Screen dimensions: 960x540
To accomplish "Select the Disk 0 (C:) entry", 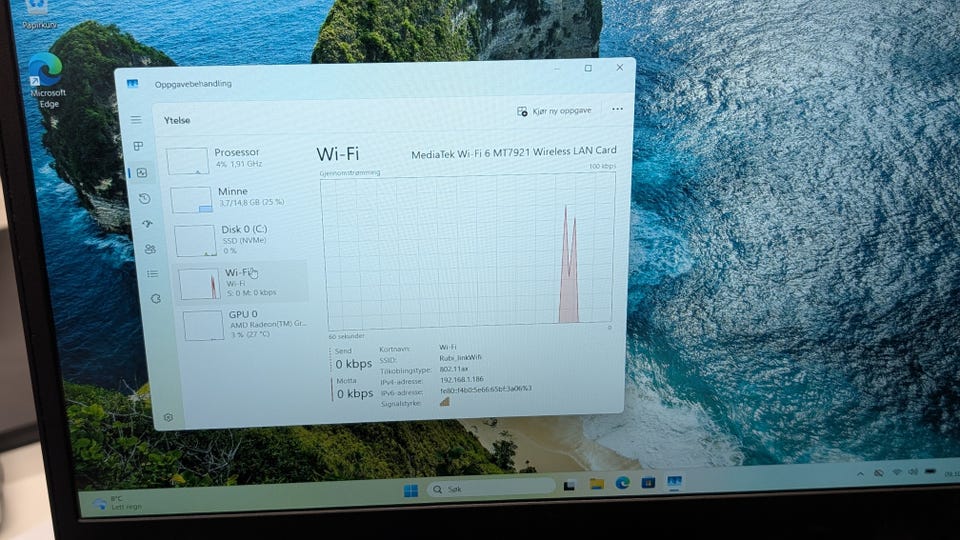I will [239, 239].
